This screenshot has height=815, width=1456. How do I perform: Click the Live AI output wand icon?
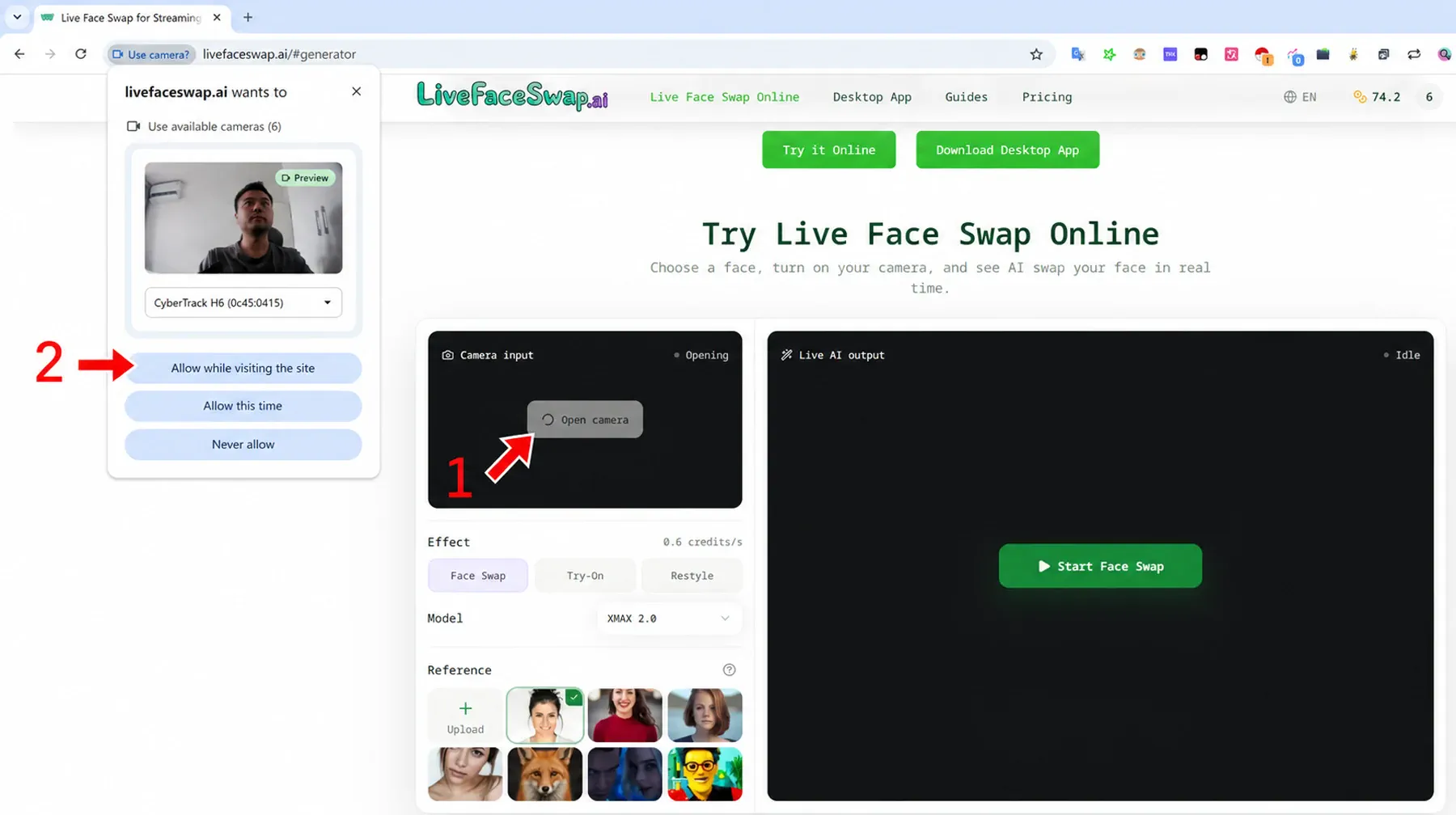point(786,355)
